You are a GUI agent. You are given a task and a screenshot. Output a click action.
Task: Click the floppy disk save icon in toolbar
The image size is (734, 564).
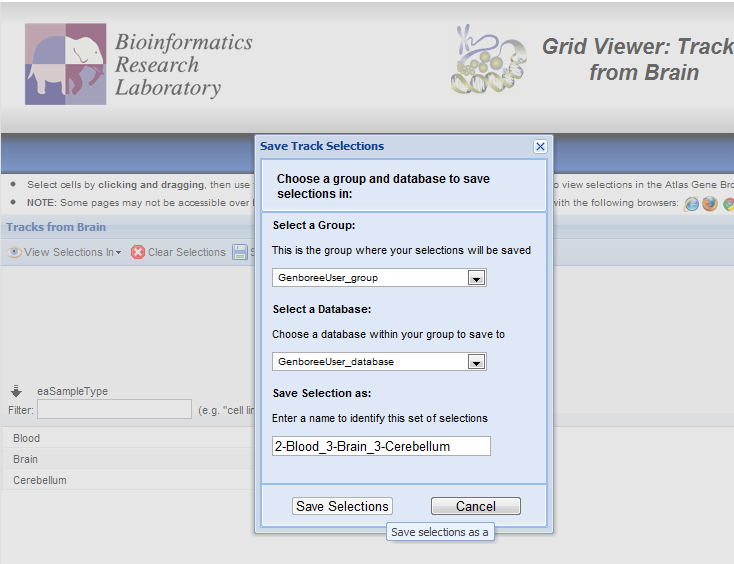(x=240, y=252)
